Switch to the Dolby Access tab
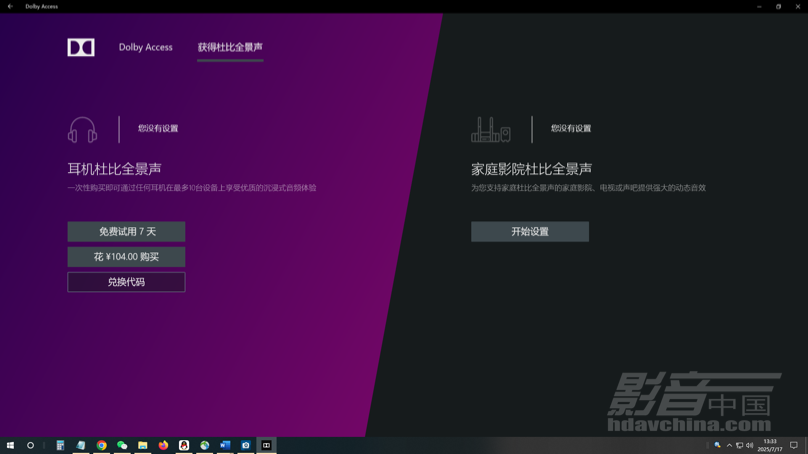808x454 pixels. (x=145, y=47)
